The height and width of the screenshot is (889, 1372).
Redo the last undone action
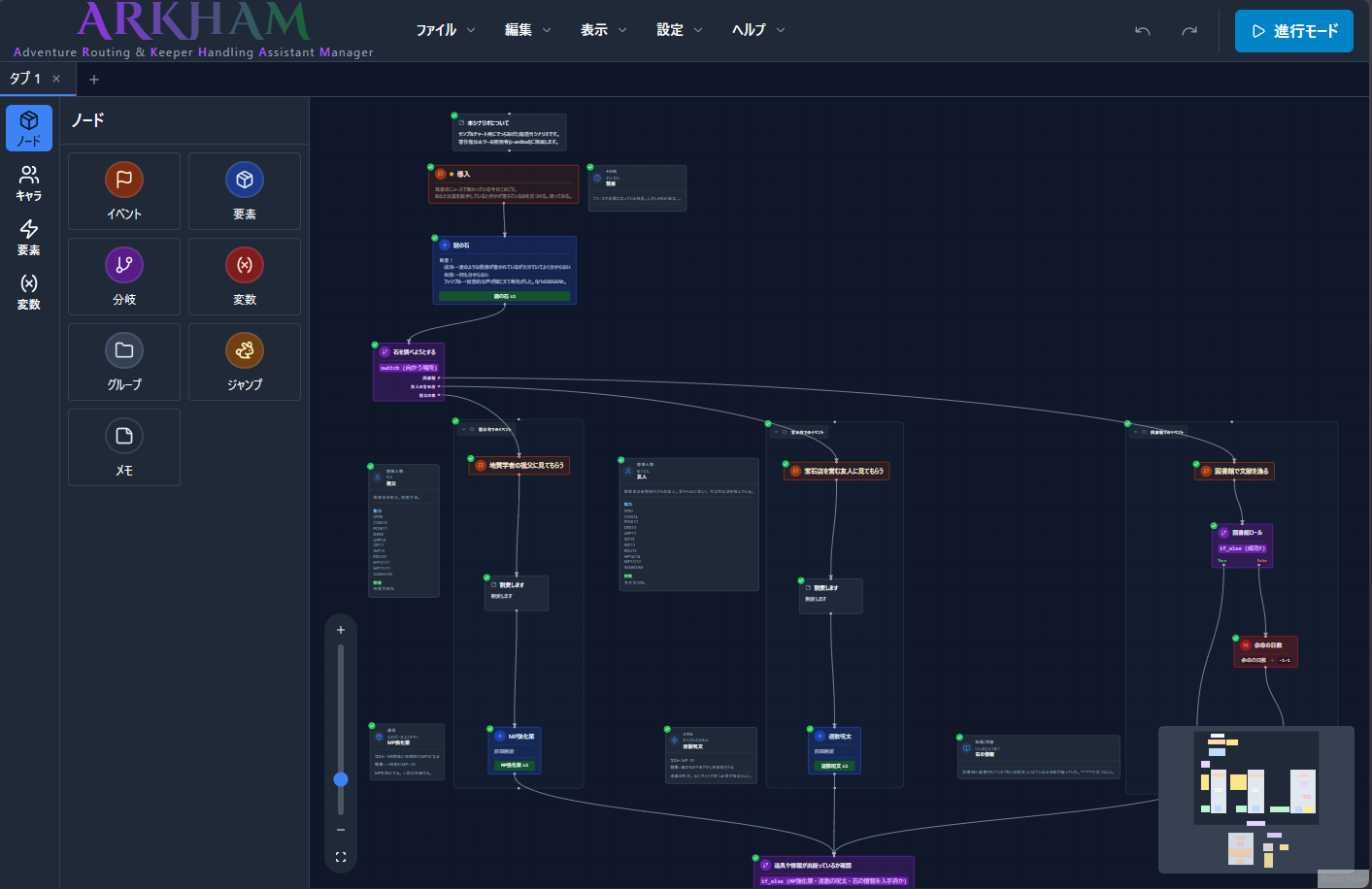(1189, 31)
